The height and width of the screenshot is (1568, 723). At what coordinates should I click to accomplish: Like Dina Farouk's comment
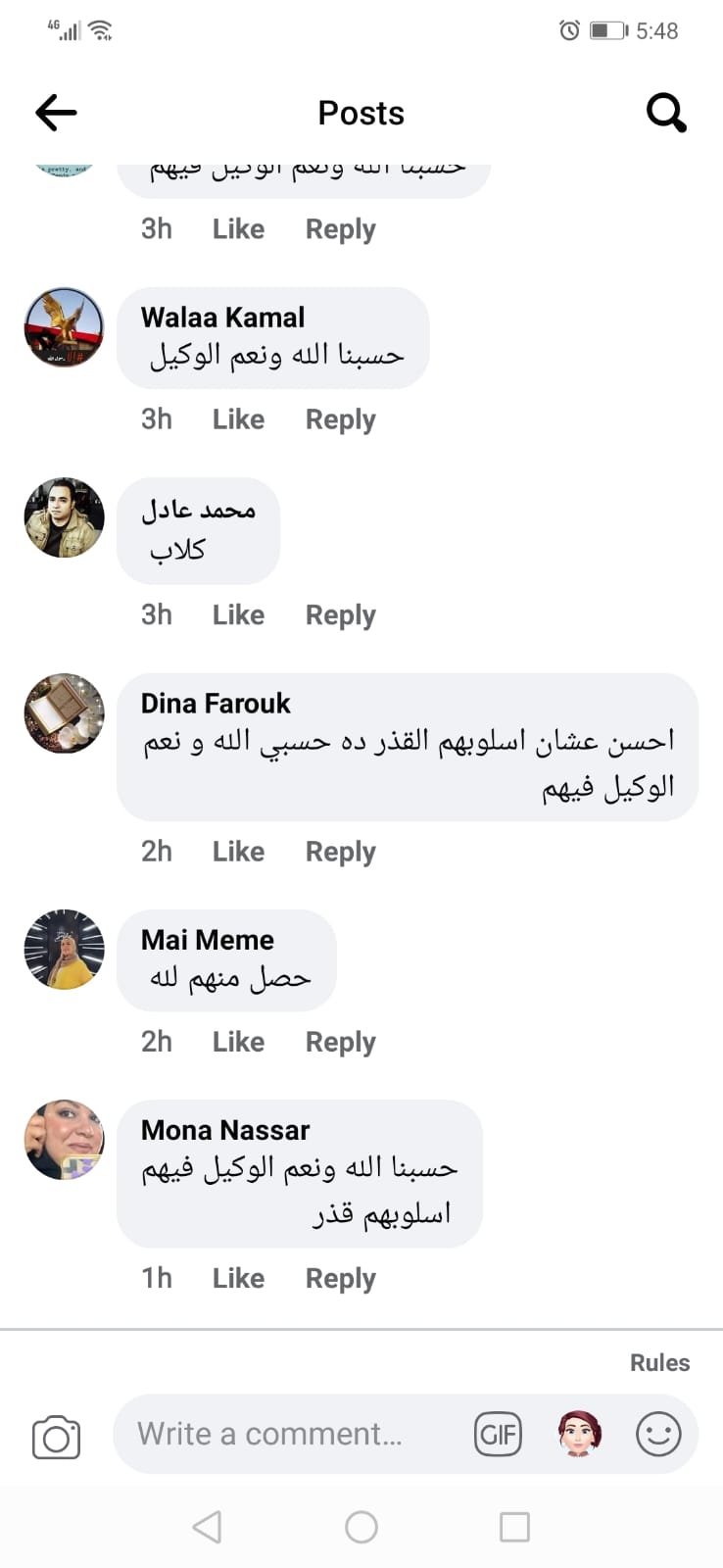pos(238,852)
